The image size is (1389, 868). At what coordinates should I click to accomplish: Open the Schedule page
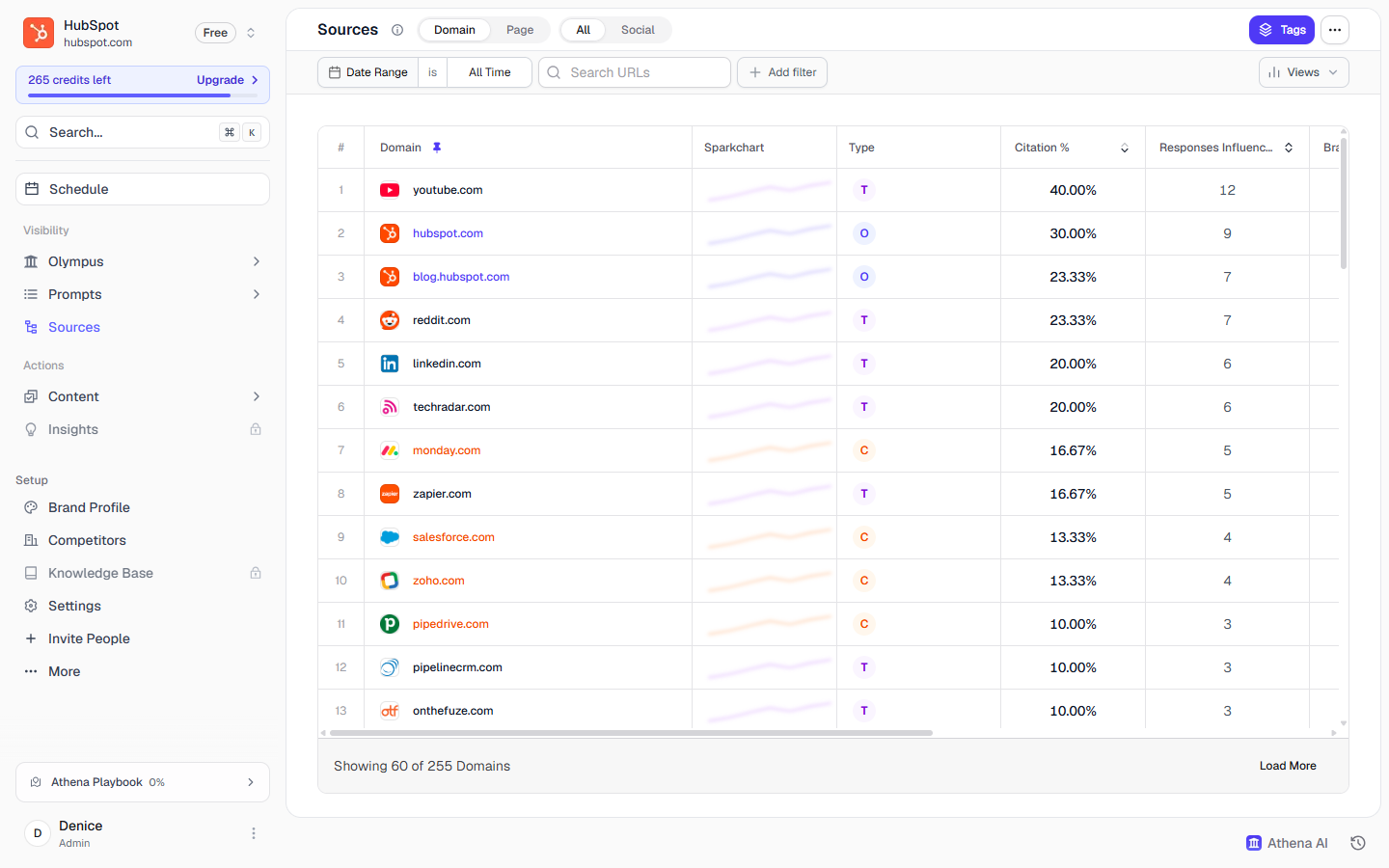tap(143, 189)
